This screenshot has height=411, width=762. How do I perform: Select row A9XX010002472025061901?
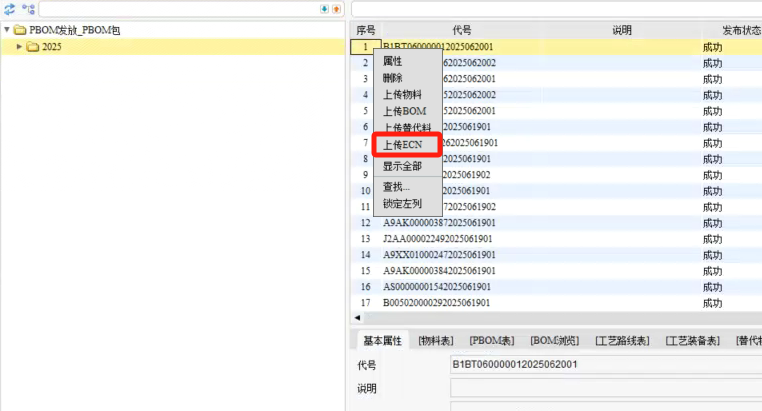tap(556, 255)
